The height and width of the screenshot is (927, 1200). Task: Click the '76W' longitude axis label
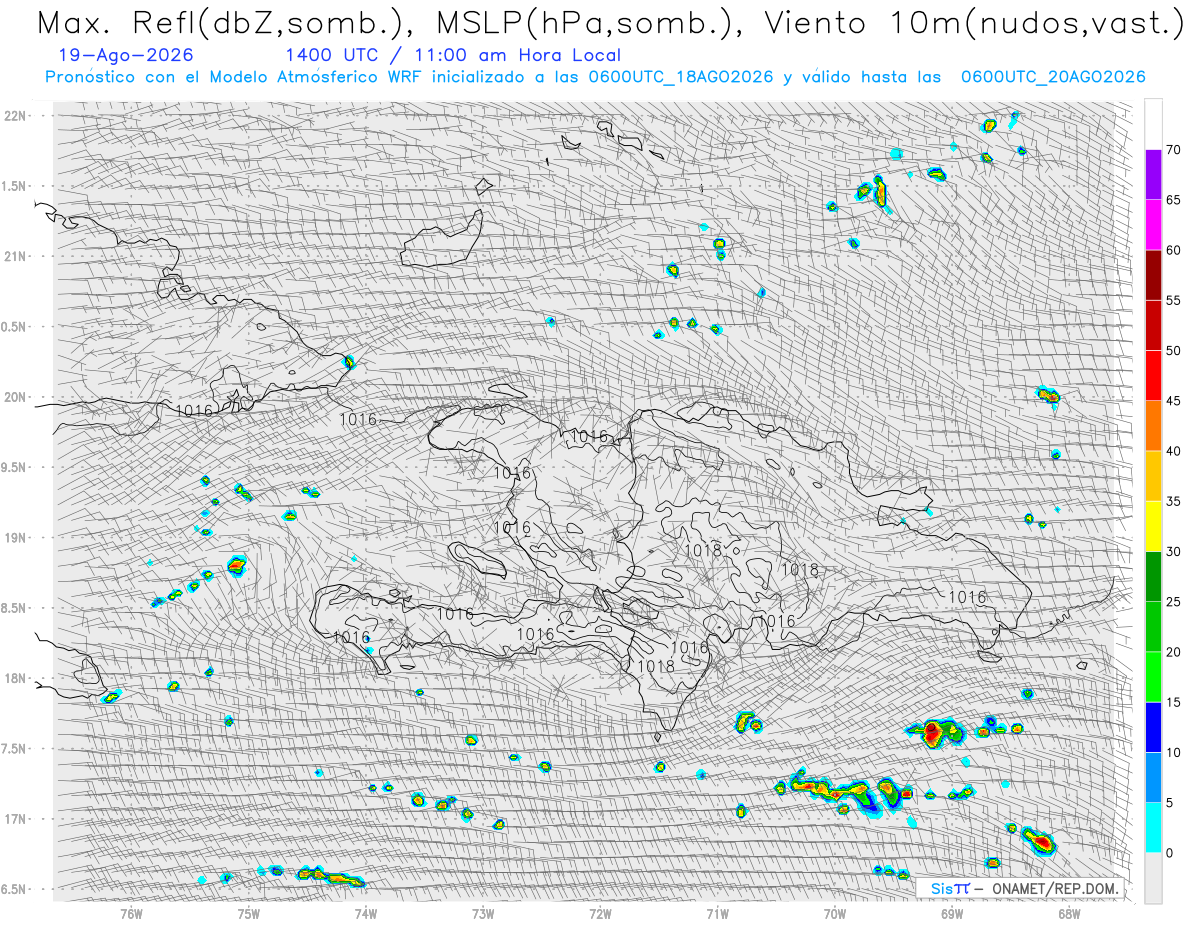tap(131, 913)
